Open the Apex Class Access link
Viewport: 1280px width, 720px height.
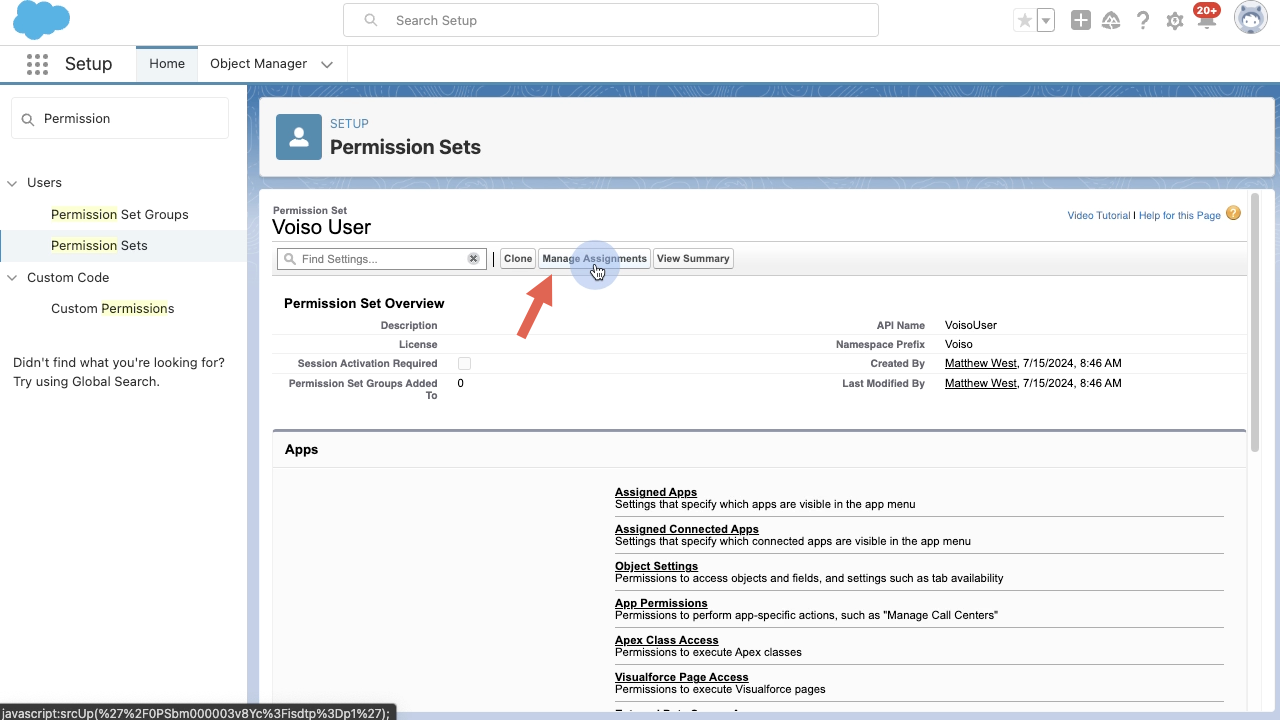coord(667,640)
